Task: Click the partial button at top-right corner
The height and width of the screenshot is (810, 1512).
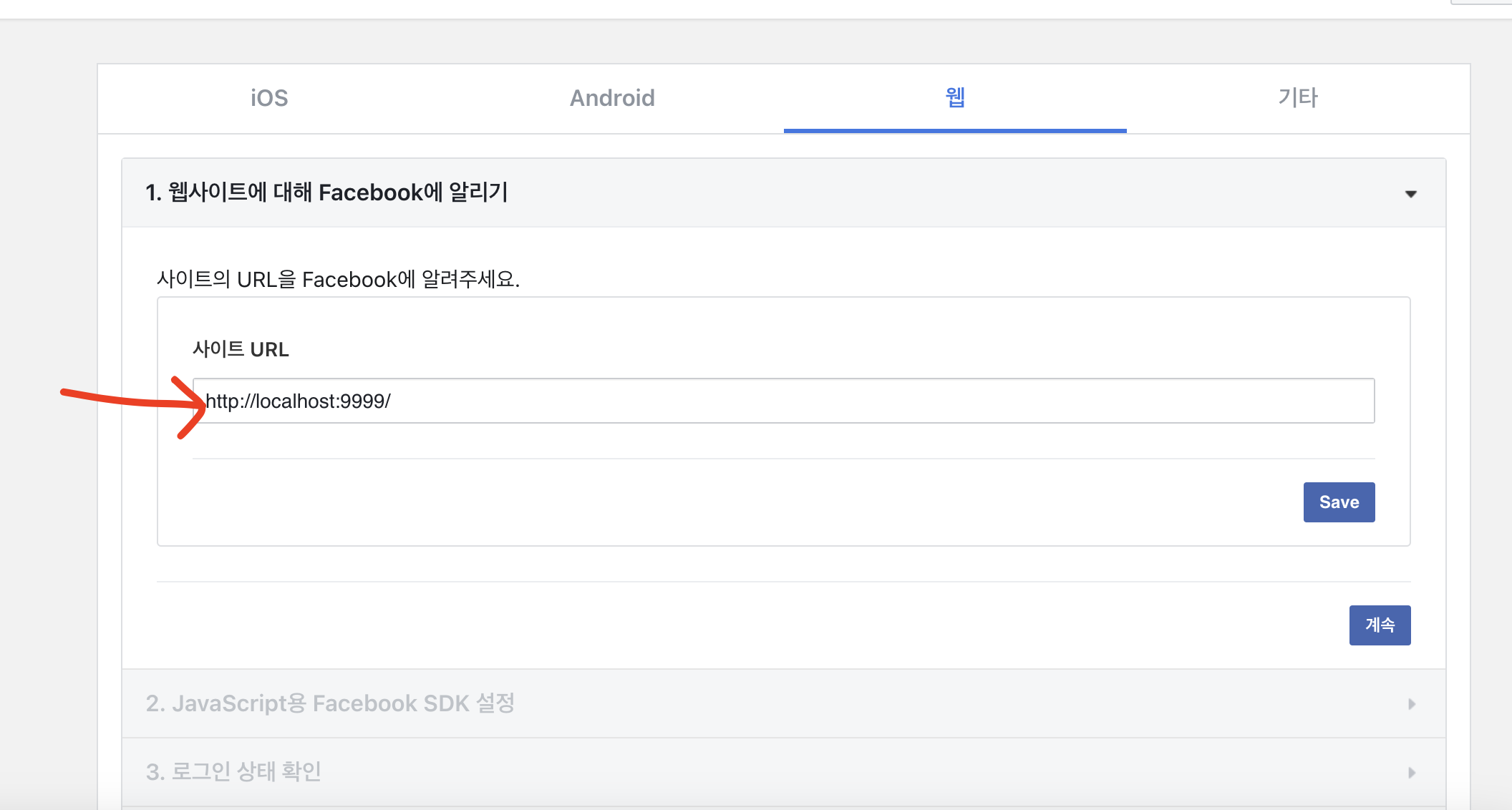Action: (x=1482, y=2)
